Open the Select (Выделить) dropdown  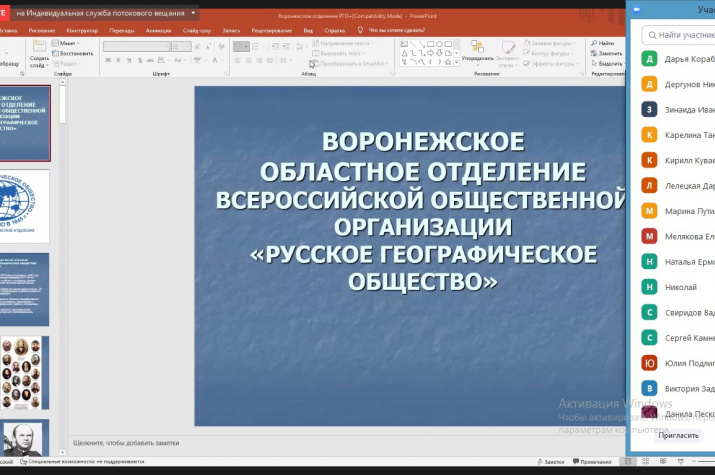pos(607,63)
